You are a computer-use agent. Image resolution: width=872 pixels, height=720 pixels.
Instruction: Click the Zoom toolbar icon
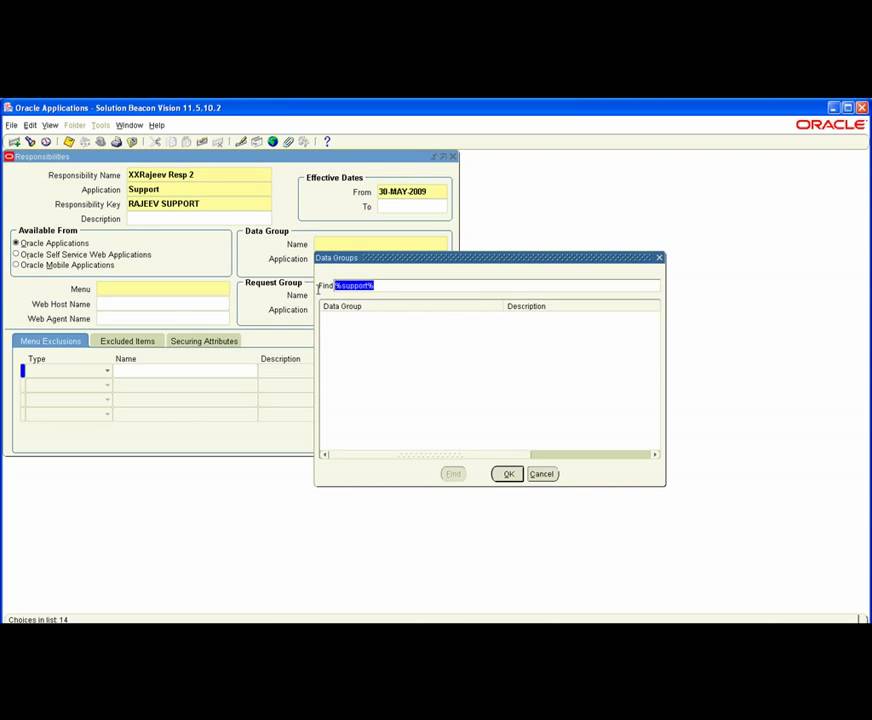pos(257,142)
